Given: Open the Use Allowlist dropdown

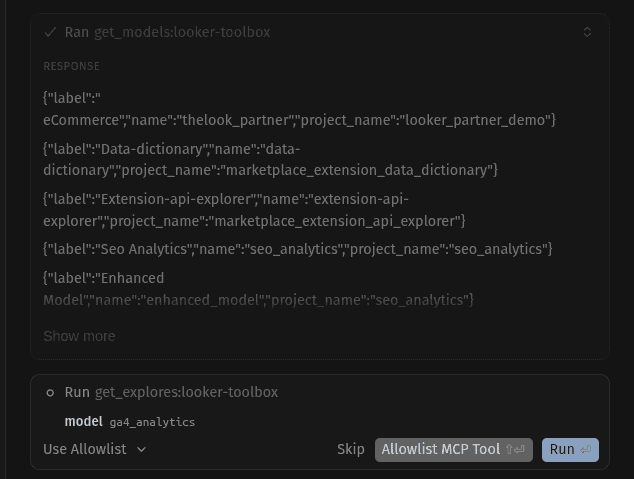Looking at the screenshot, I should click(95, 449).
